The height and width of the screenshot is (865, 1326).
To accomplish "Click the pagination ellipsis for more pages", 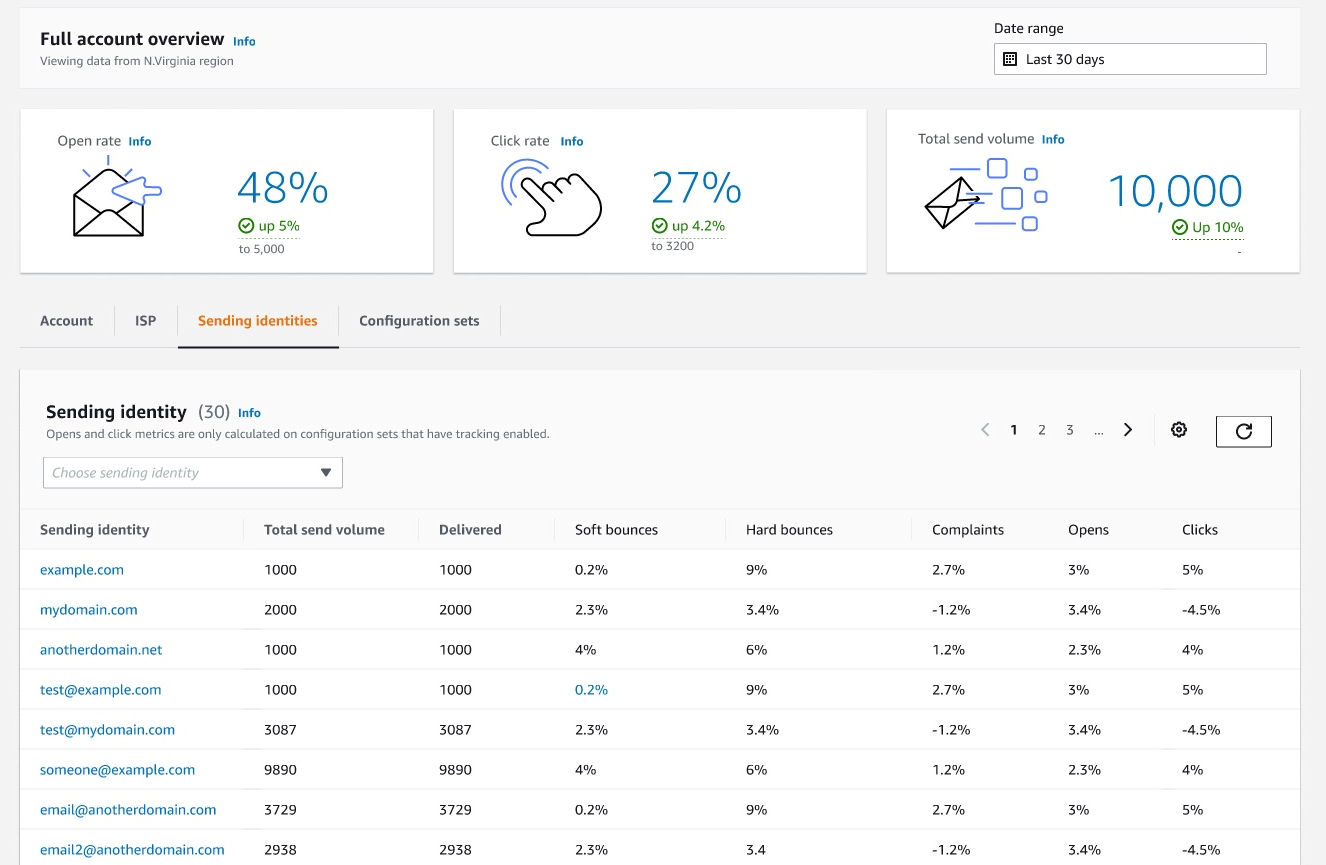I will pyautogui.click(x=1099, y=431).
